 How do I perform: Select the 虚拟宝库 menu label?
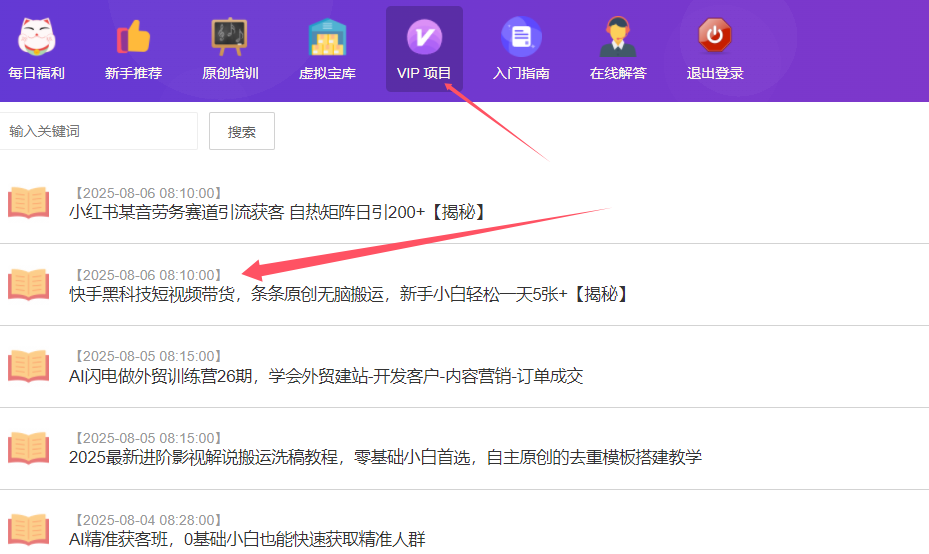(327, 73)
